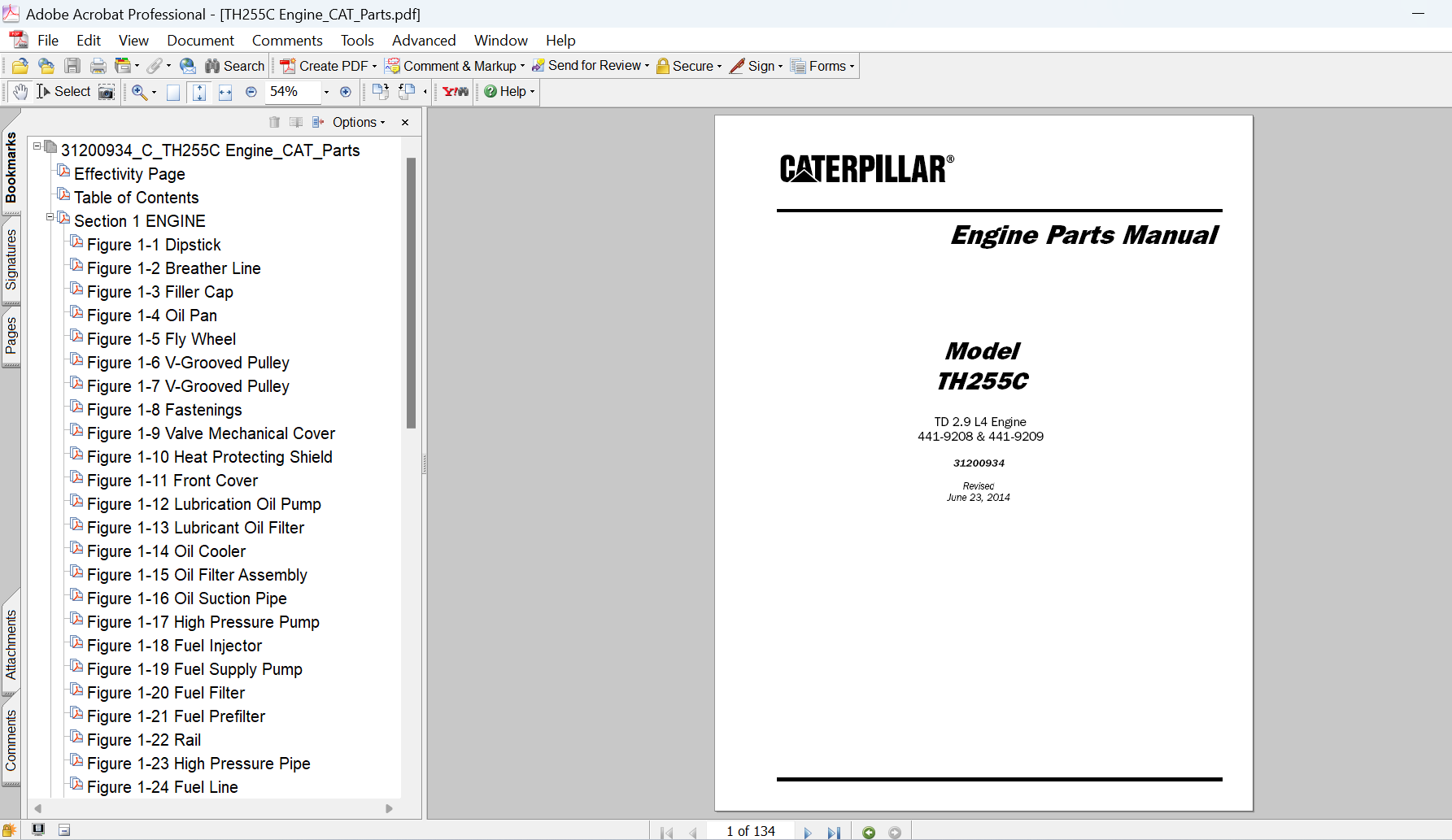Click the Select text tool button
Viewport: 1452px width, 840px height.
pyautogui.click(x=63, y=92)
